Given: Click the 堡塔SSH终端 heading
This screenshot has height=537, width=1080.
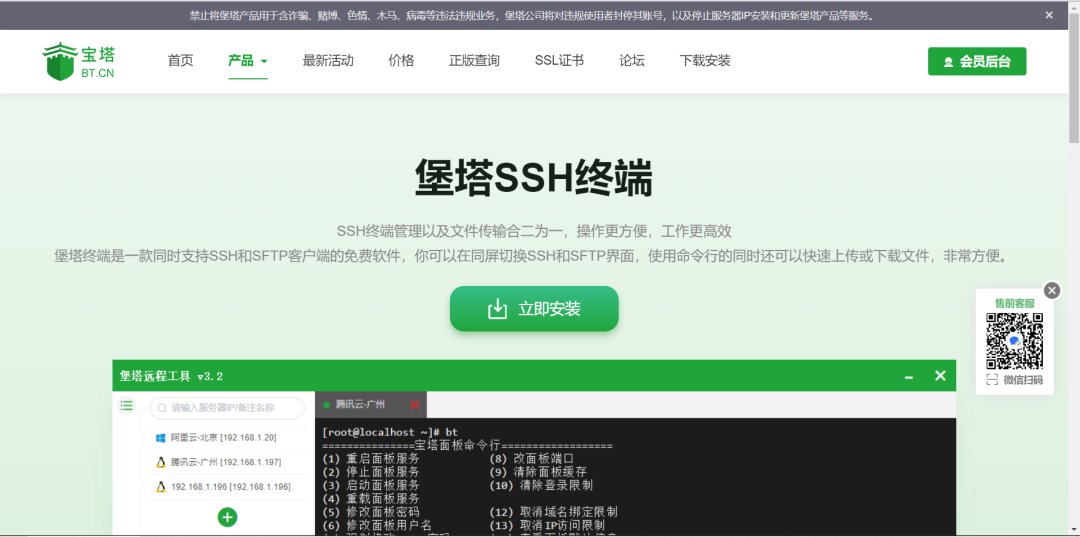Looking at the screenshot, I should pos(534,178).
